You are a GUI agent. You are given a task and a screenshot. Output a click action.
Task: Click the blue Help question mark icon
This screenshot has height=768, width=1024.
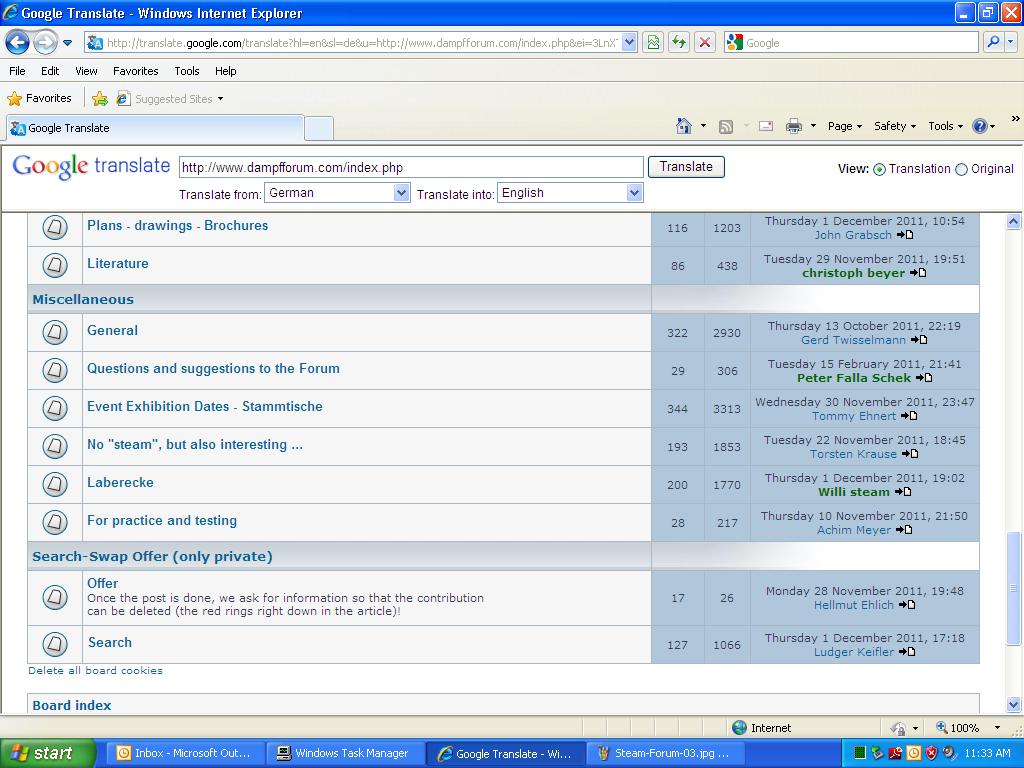pyautogui.click(x=980, y=126)
